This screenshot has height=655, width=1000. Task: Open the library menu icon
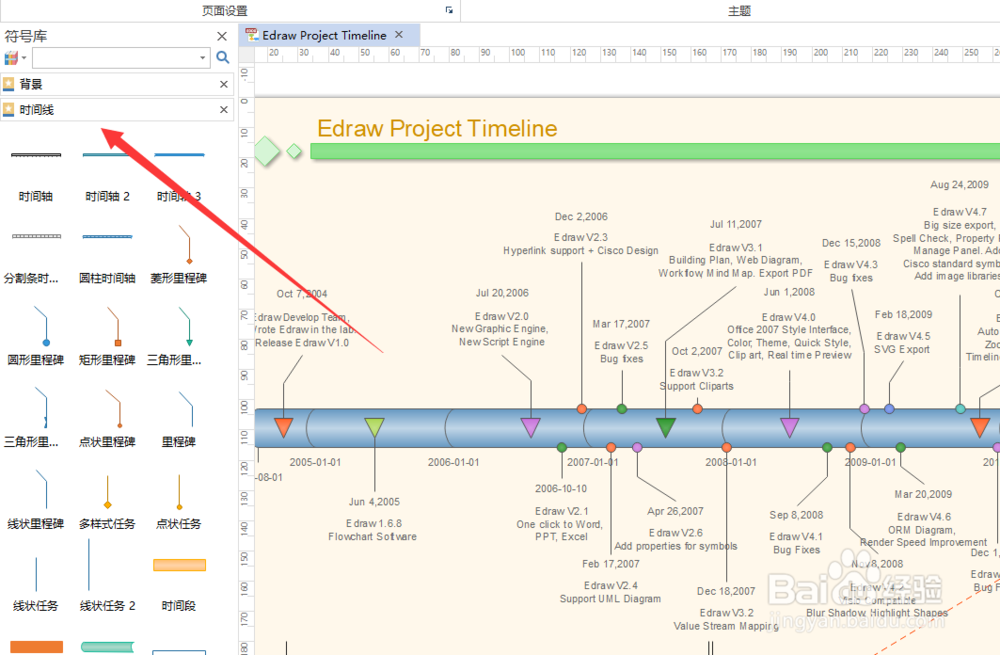14,58
